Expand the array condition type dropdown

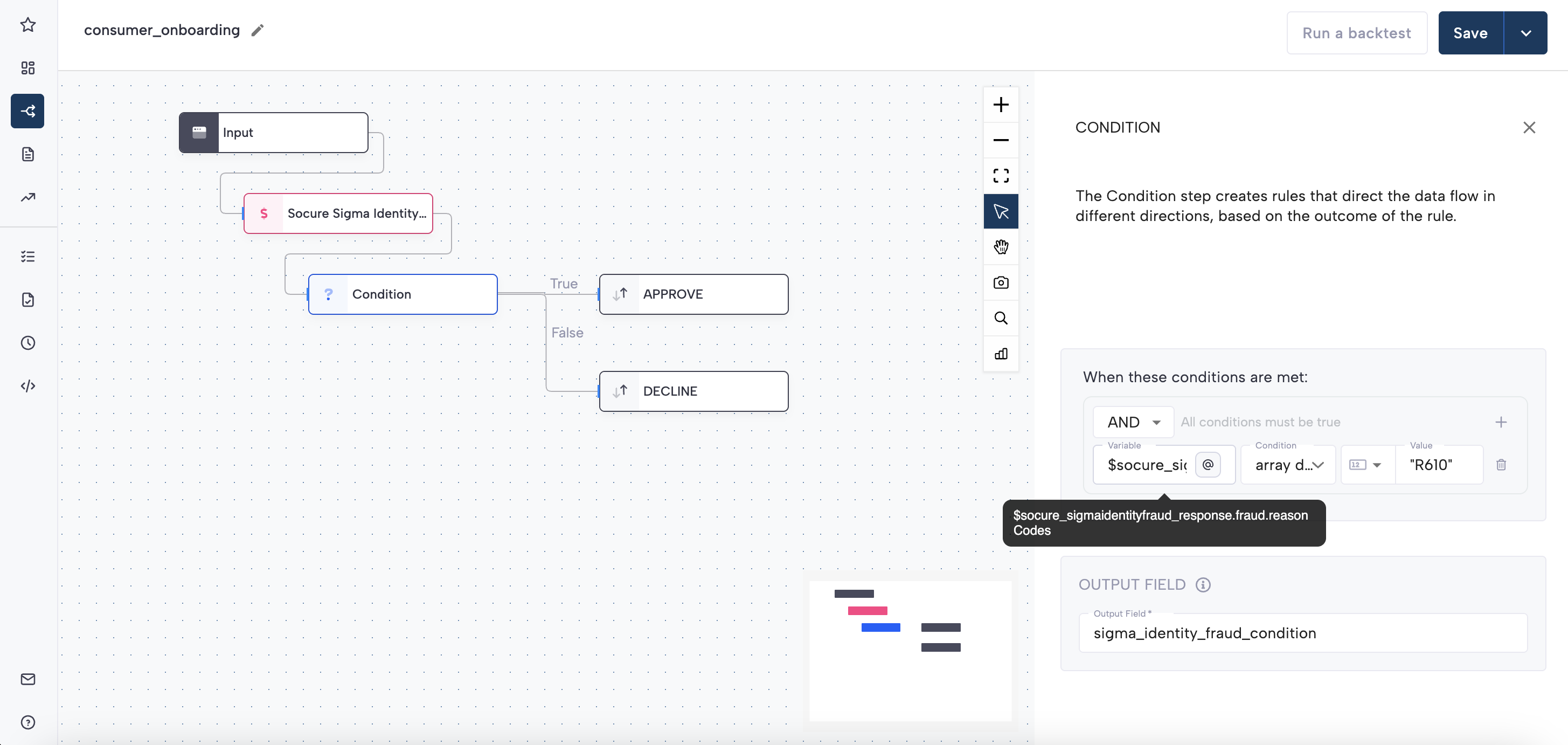1288,465
